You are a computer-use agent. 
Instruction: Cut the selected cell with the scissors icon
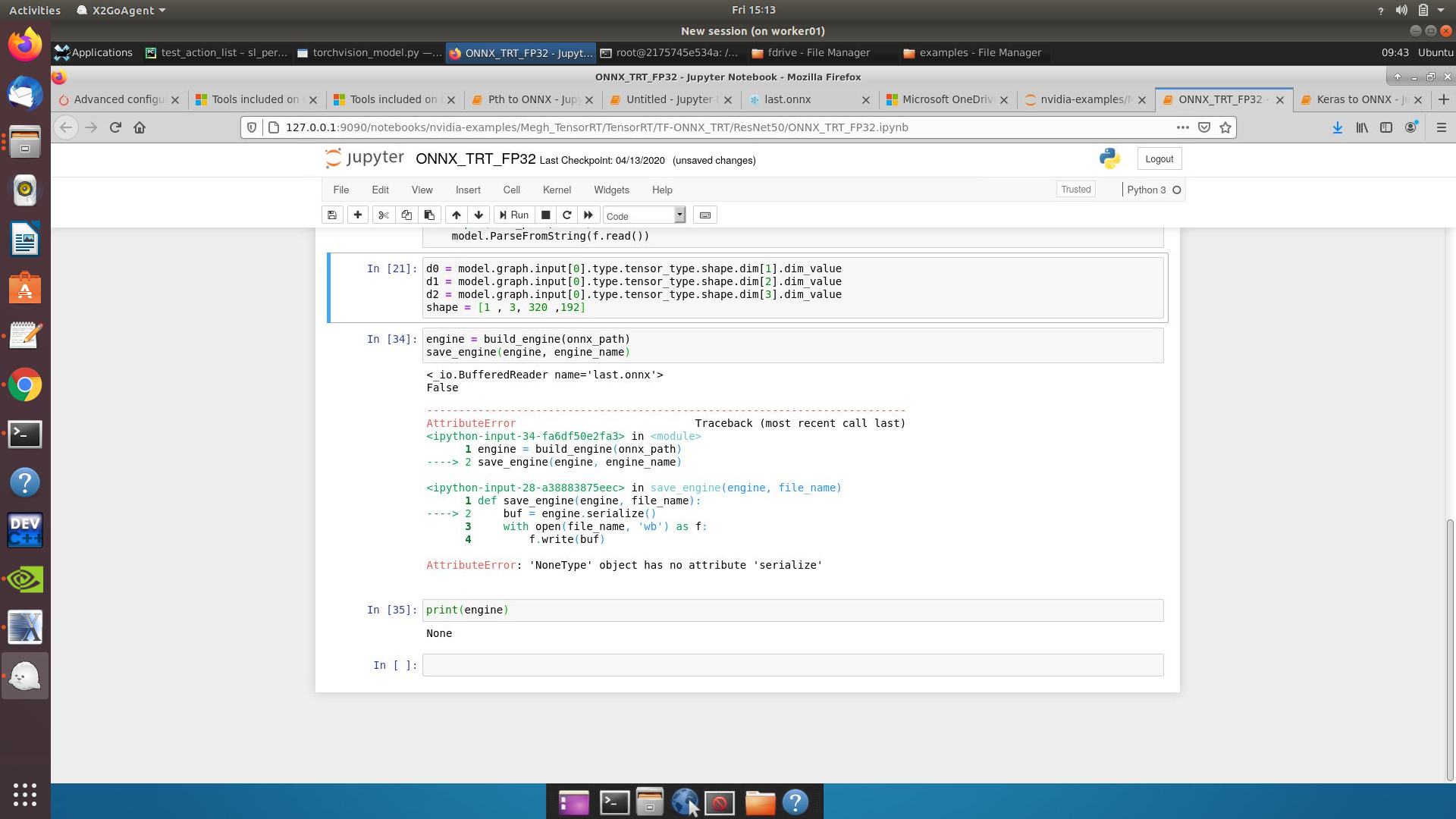point(384,215)
